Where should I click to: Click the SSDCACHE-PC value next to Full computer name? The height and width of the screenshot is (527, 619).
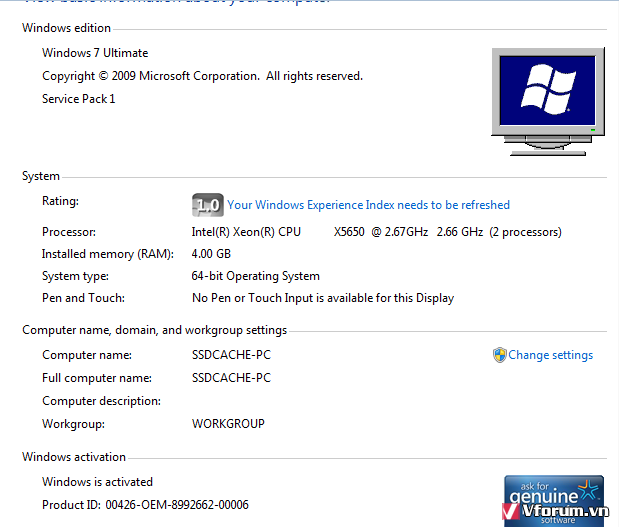coord(231,378)
